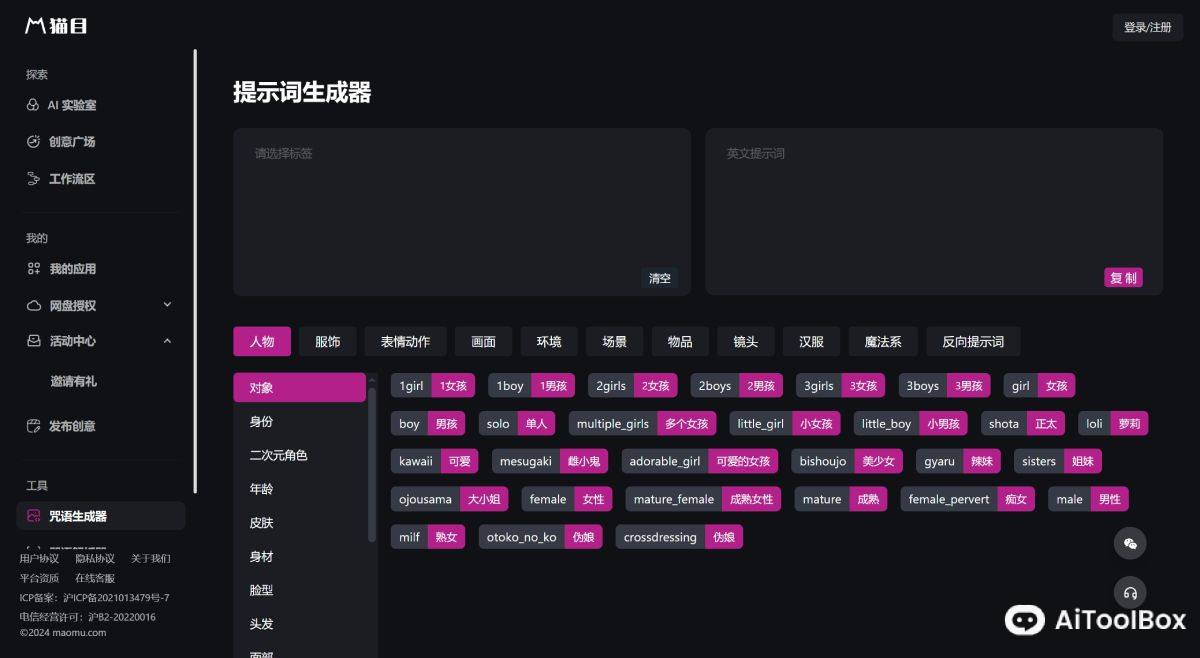Collapse 活动中心 chevron
This screenshot has width=1200, height=658.
[167, 341]
